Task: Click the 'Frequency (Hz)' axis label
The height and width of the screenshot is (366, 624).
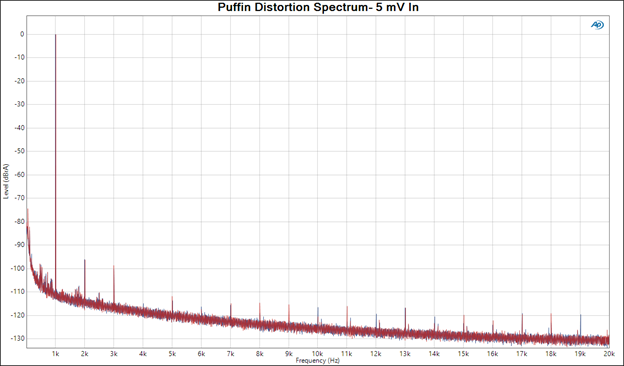Action: coord(318,360)
